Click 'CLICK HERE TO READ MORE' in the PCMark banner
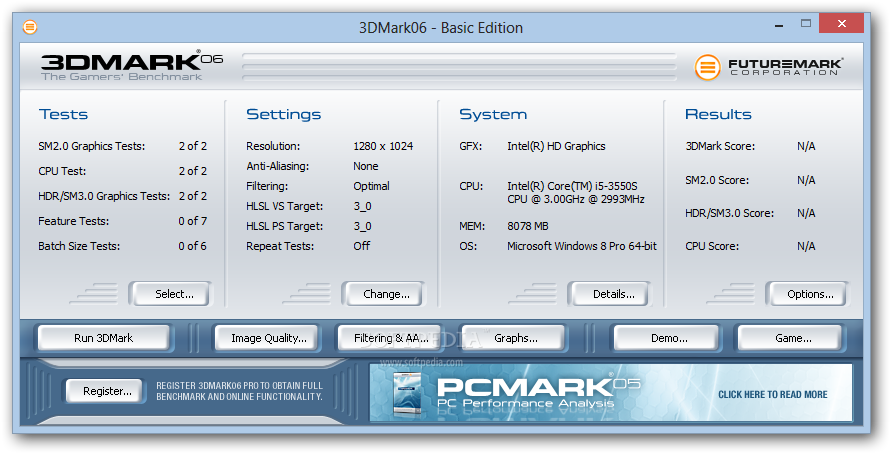This screenshot has height=454, width=891. 772,394
